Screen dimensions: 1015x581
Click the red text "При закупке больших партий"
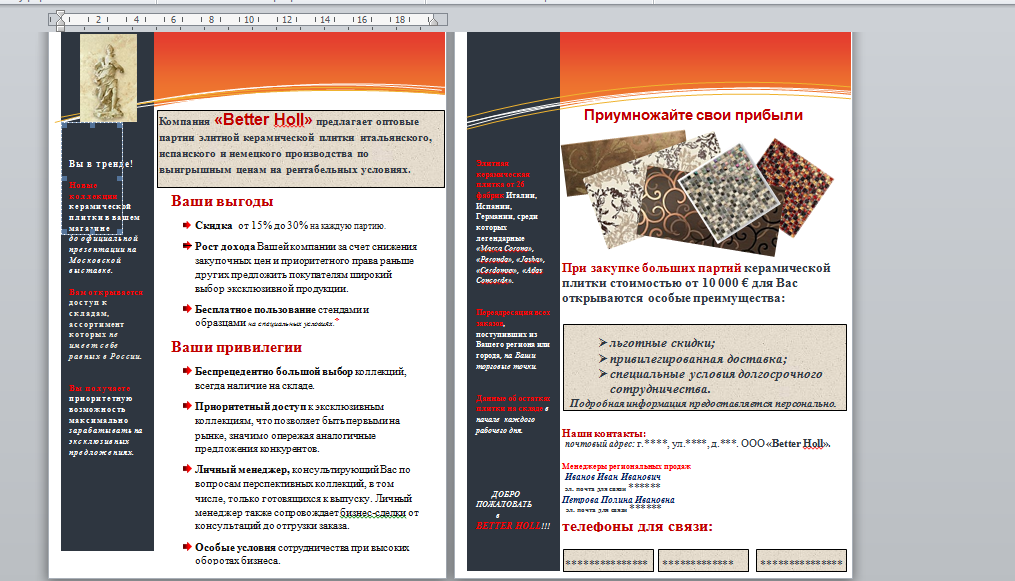651,268
